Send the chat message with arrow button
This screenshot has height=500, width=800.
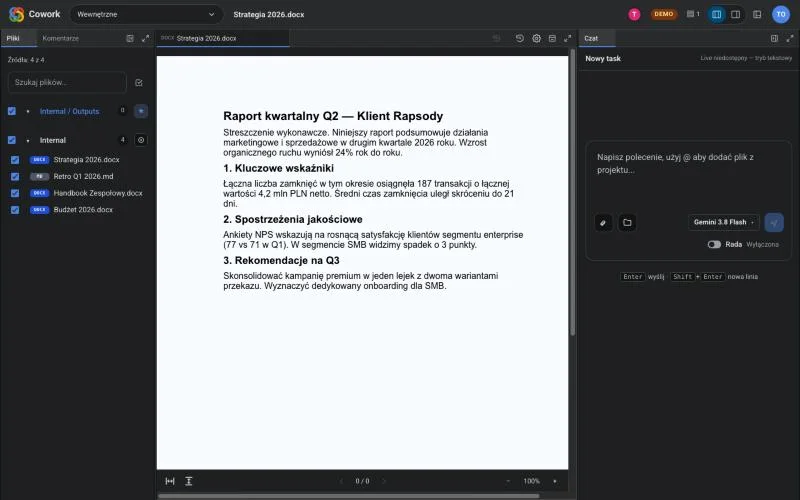774,222
